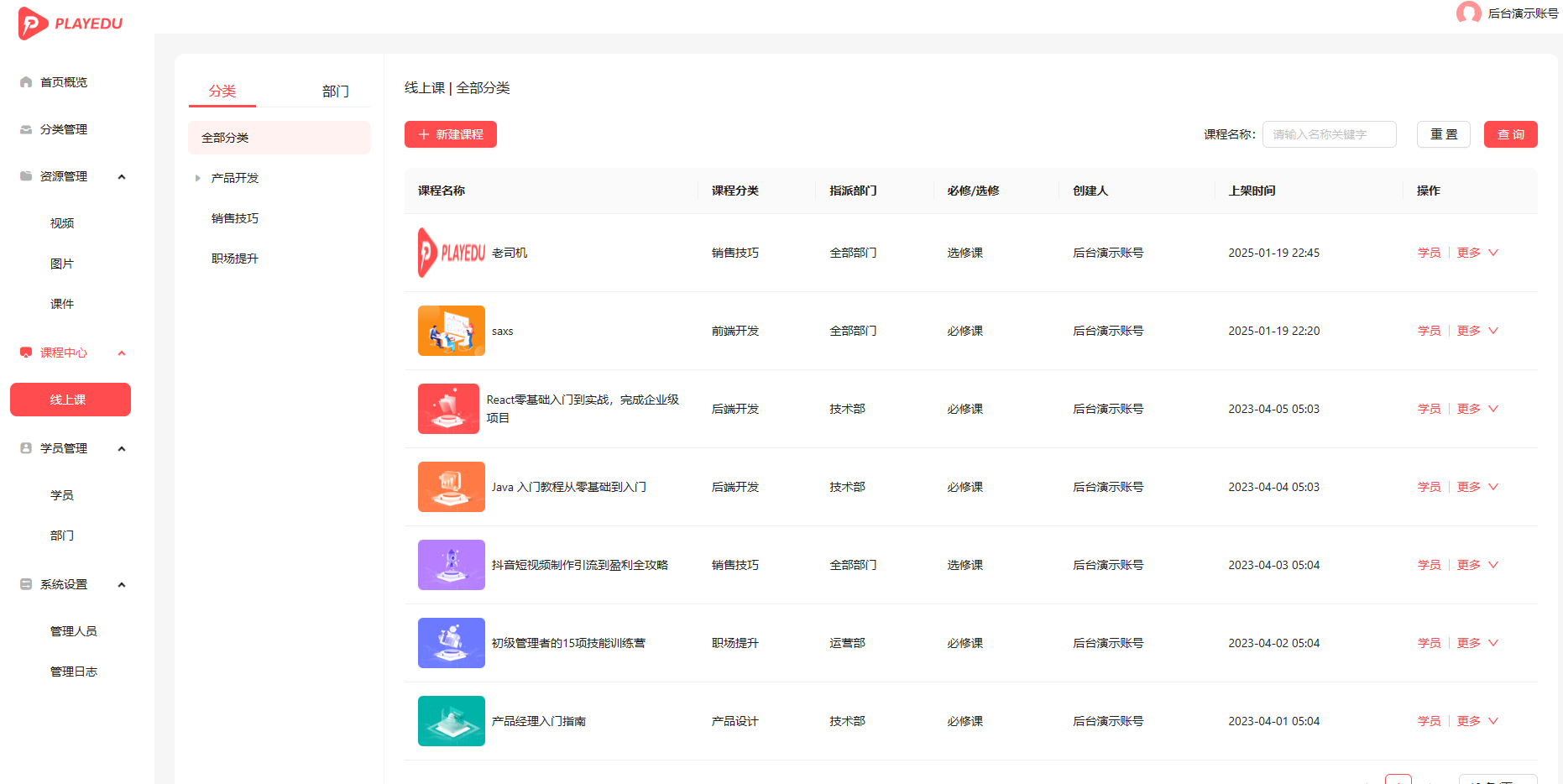Image resolution: width=1563 pixels, height=784 pixels.
Task: Select the 分类管理 sidebar icon
Action: [25, 129]
